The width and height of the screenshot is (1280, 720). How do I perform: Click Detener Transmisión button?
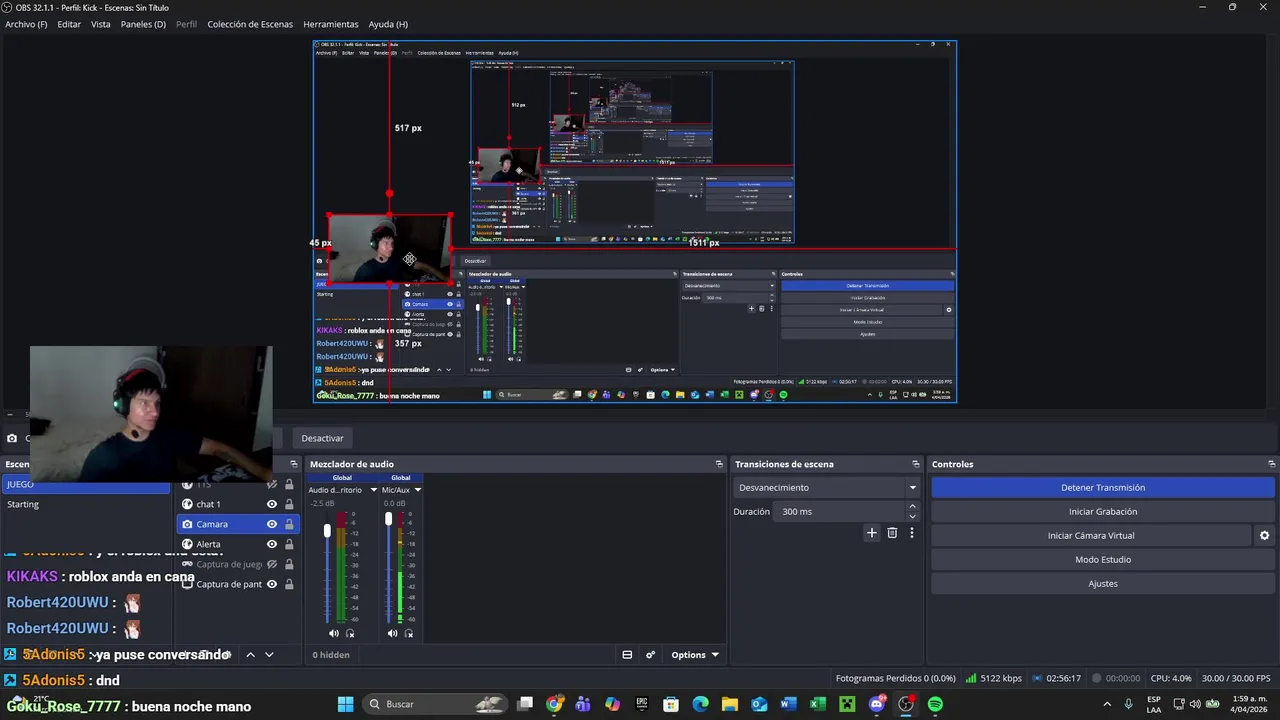coord(1103,487)
